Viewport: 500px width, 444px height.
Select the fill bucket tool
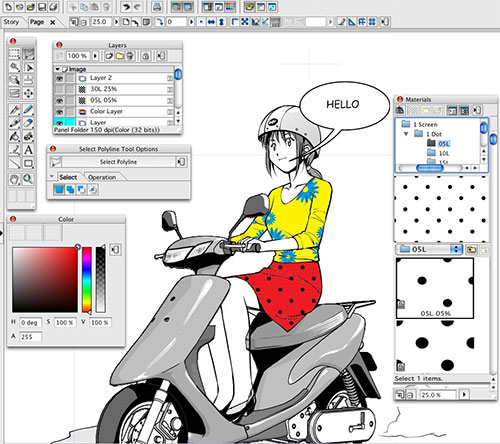pyautogui.click(x=14, y=136)
